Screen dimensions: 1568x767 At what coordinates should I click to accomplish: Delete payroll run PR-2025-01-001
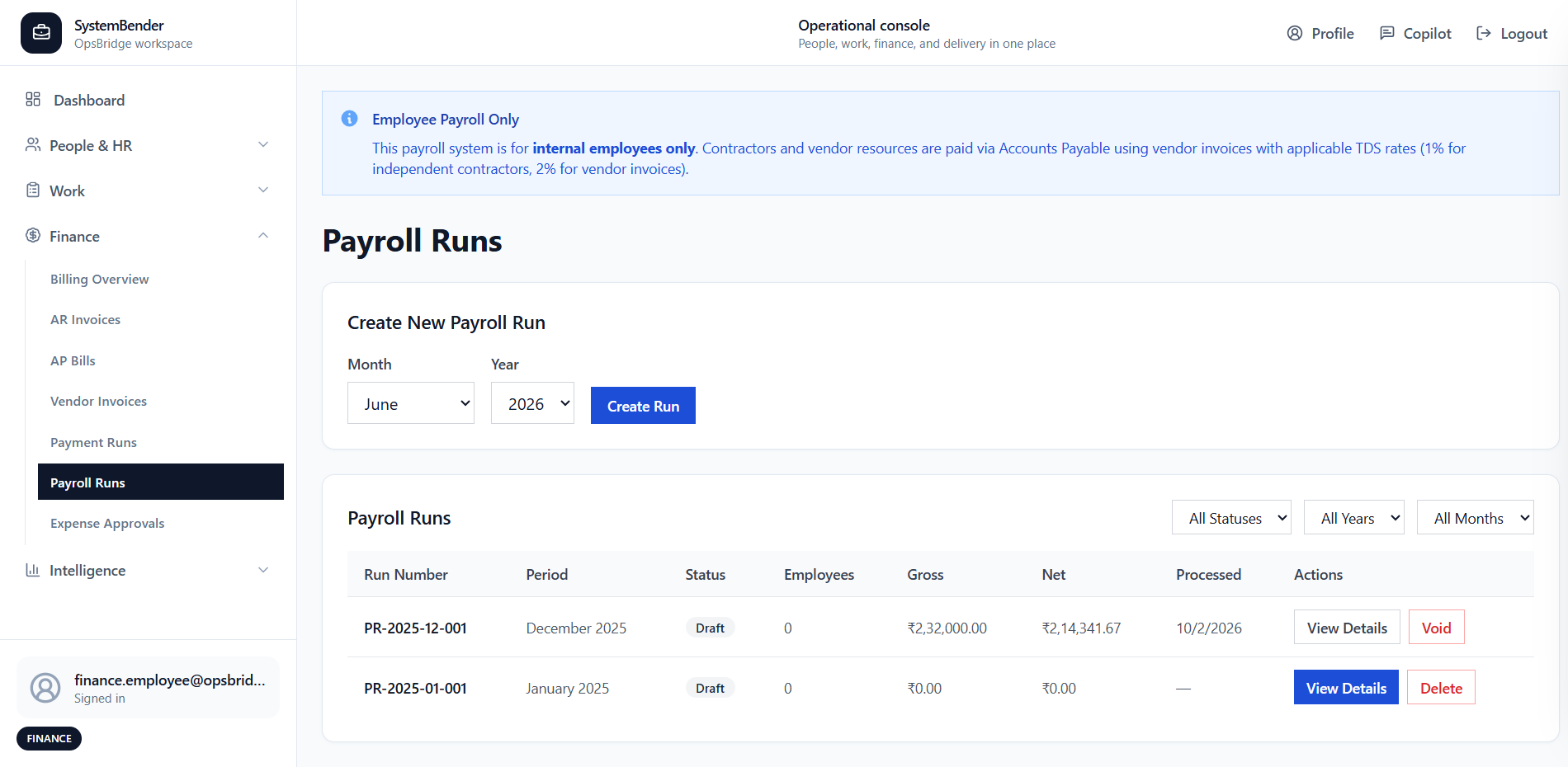(1441, 688)
